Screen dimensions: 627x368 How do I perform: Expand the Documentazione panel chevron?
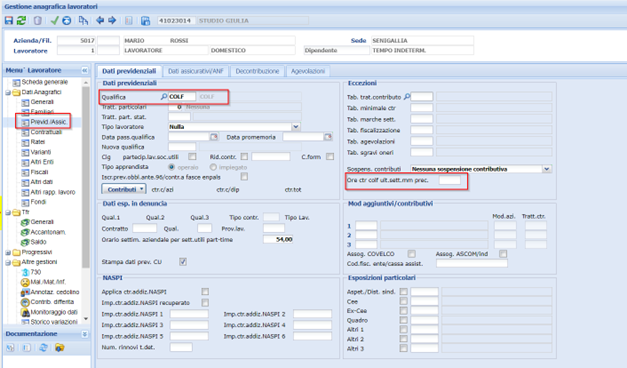[x=85, y=334]
